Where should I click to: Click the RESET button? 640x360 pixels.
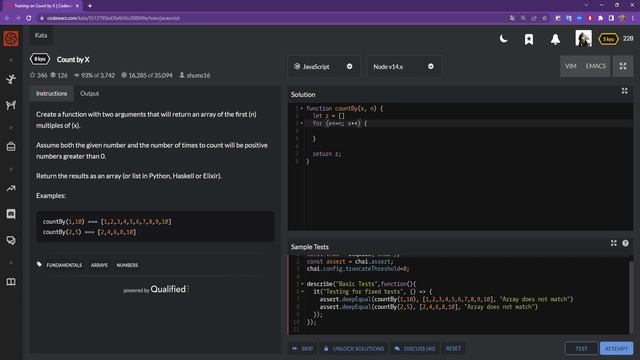[x=453, y=348]
